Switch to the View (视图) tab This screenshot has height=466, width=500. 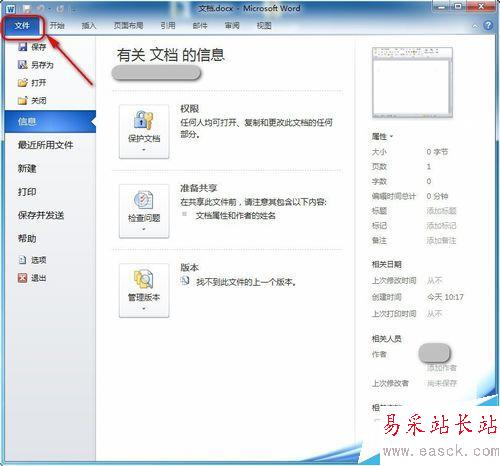(264, 26)
